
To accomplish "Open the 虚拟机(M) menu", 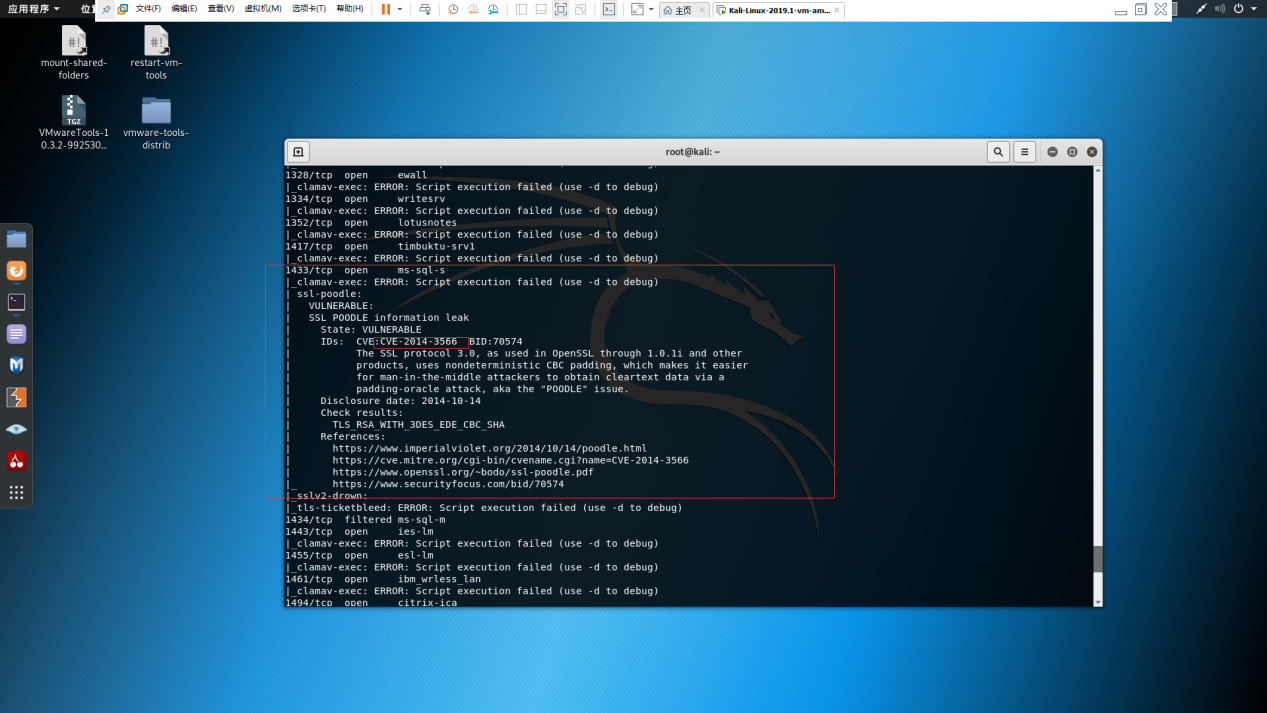I will coord(263,9).
